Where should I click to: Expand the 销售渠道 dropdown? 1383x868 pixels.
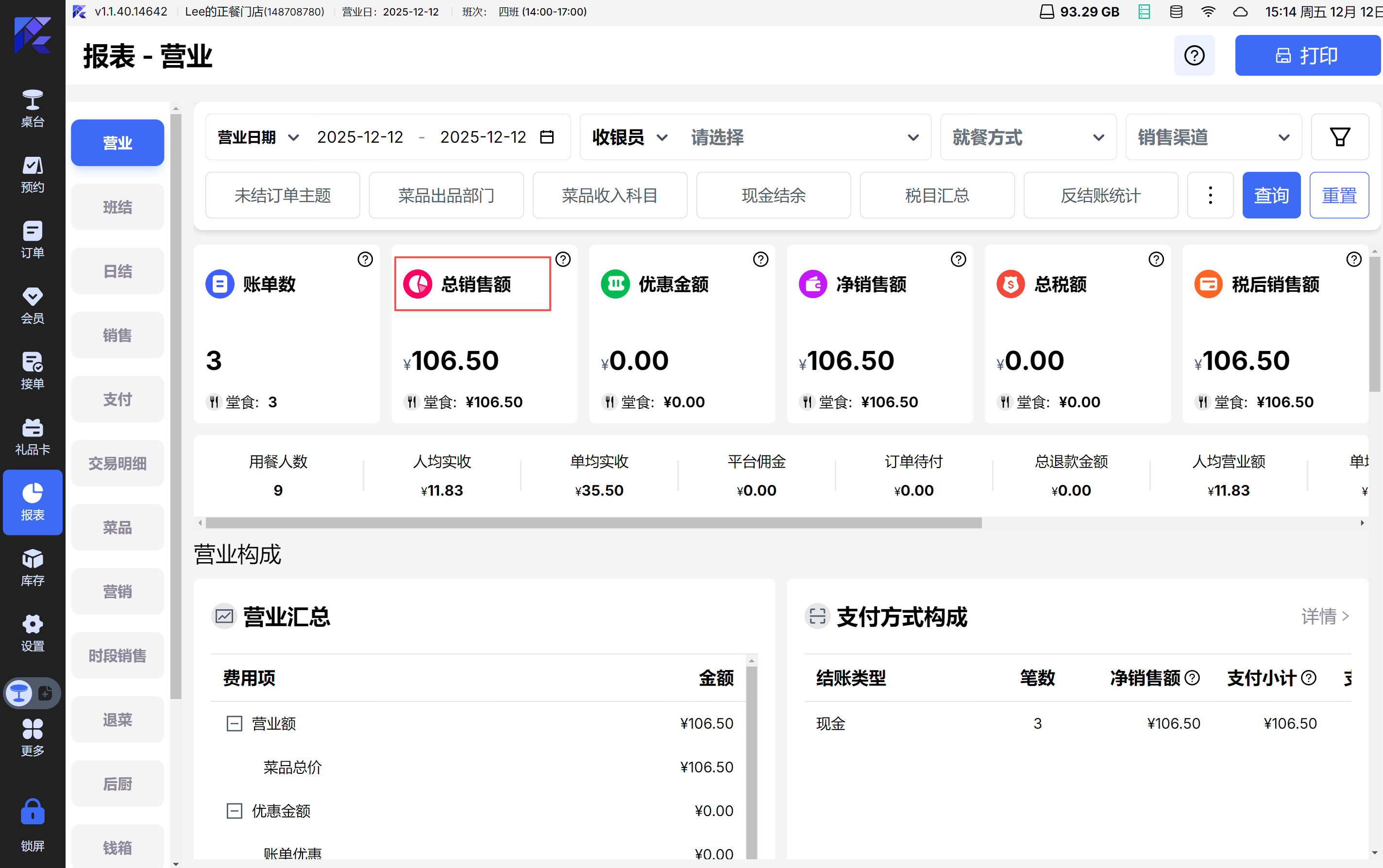1213,137
